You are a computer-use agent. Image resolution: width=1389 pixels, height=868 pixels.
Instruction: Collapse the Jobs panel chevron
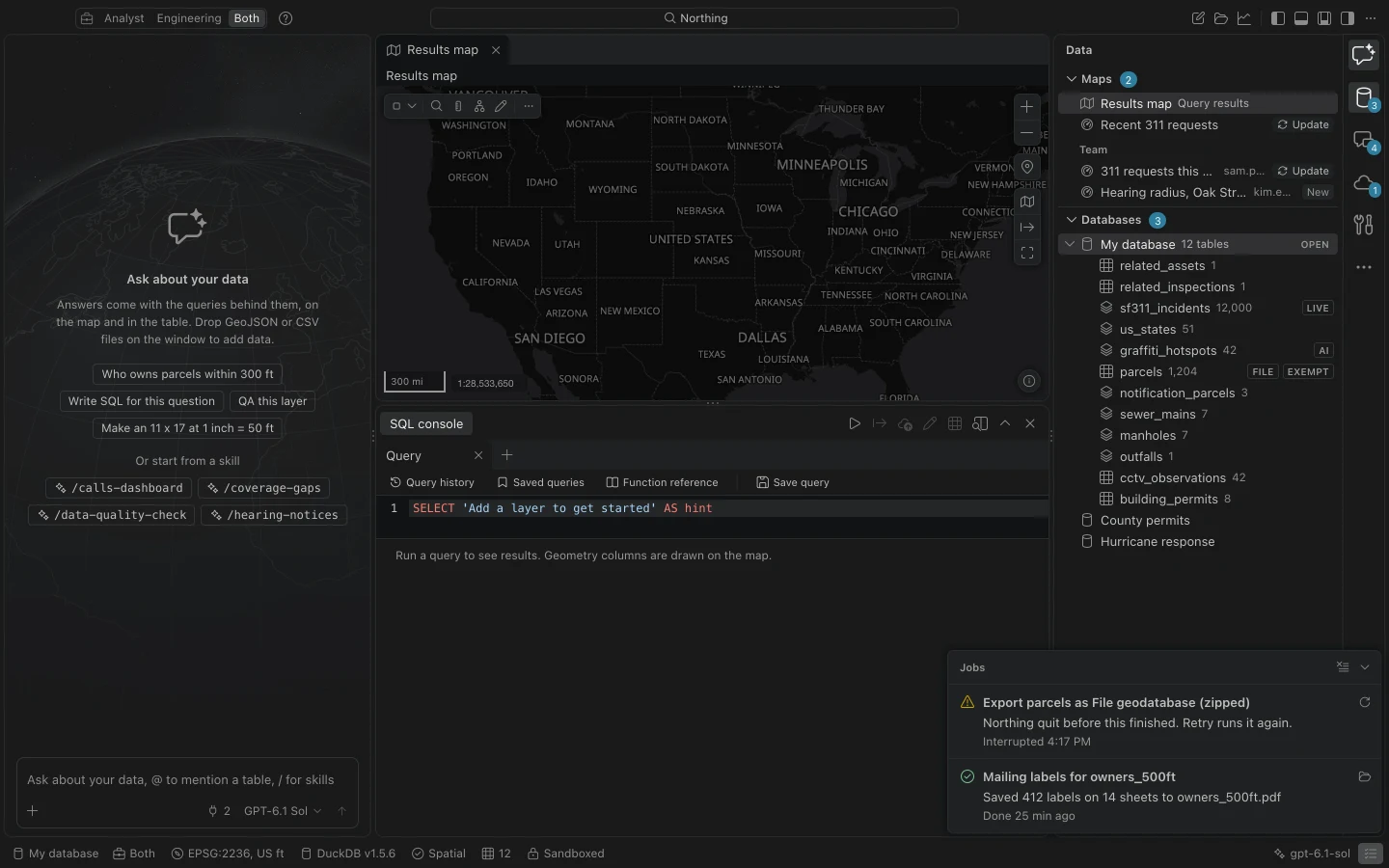click(x=1365, y=667)
